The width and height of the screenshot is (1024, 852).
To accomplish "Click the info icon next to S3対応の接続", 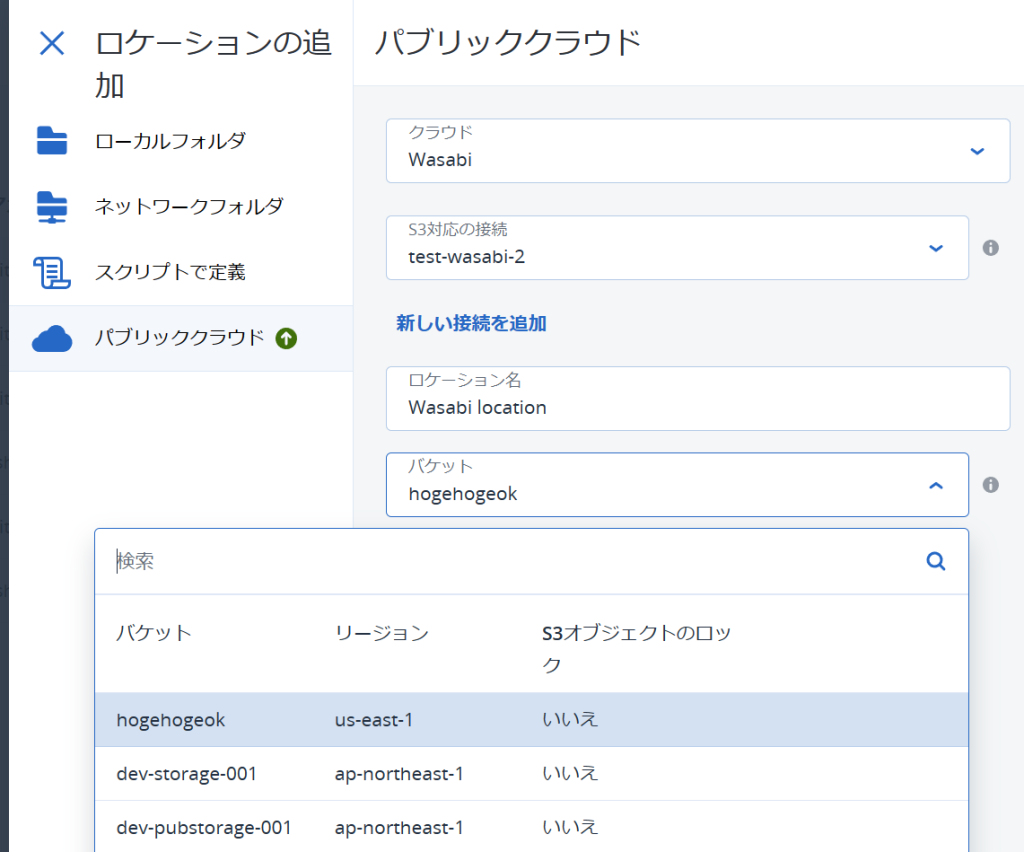I will (x=991, y=248).
